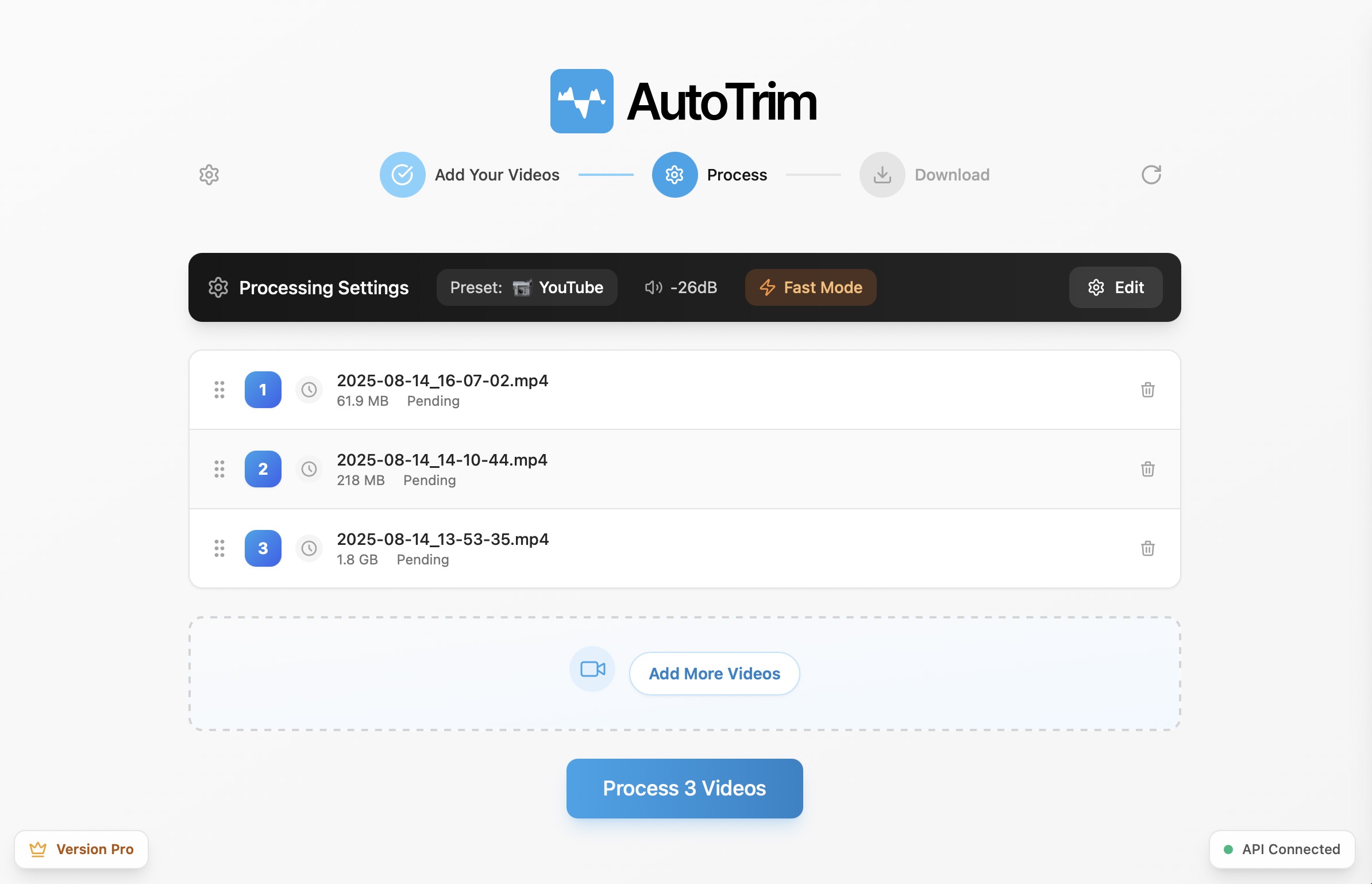Viewport: 1372px width, 884px height.
Task: Toggle Fast Mode
Action: pos(811,287)
